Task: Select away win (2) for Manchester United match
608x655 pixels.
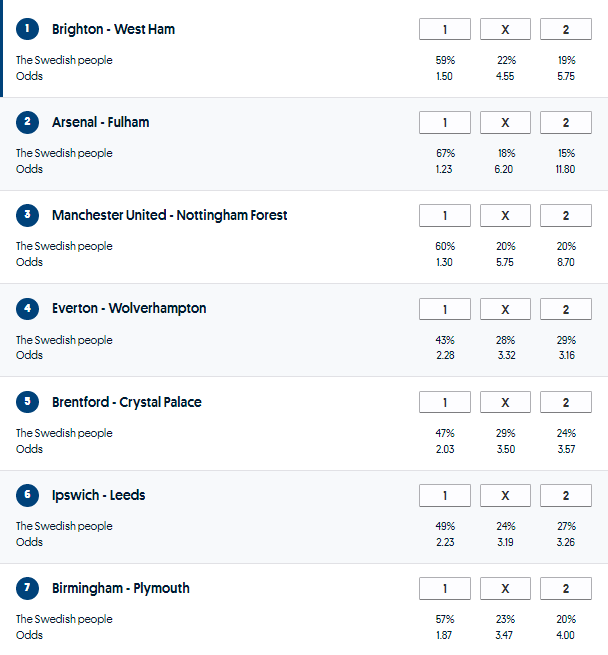Action: [x=566, y=215]
